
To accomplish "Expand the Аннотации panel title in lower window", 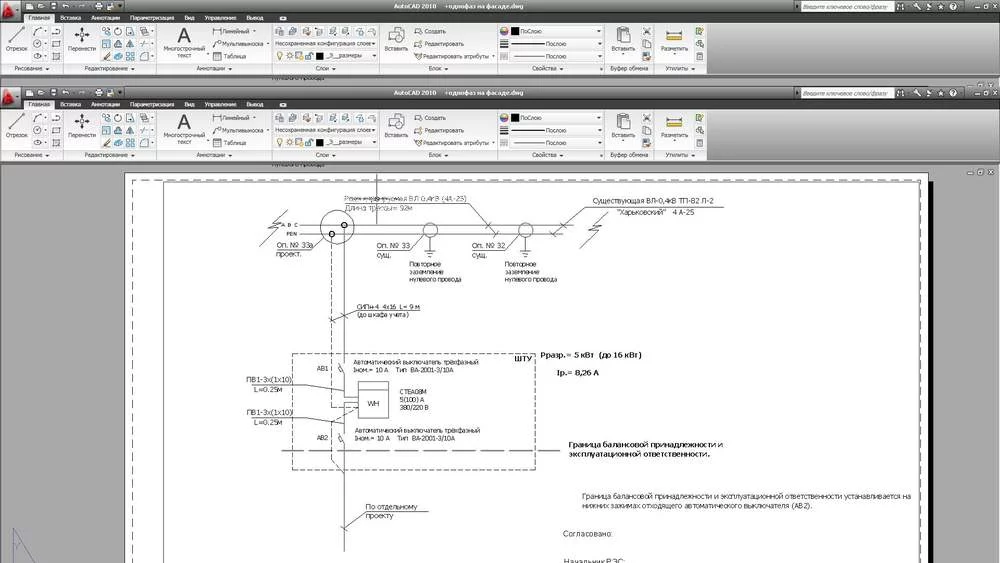I will click(x=214, y=155).
